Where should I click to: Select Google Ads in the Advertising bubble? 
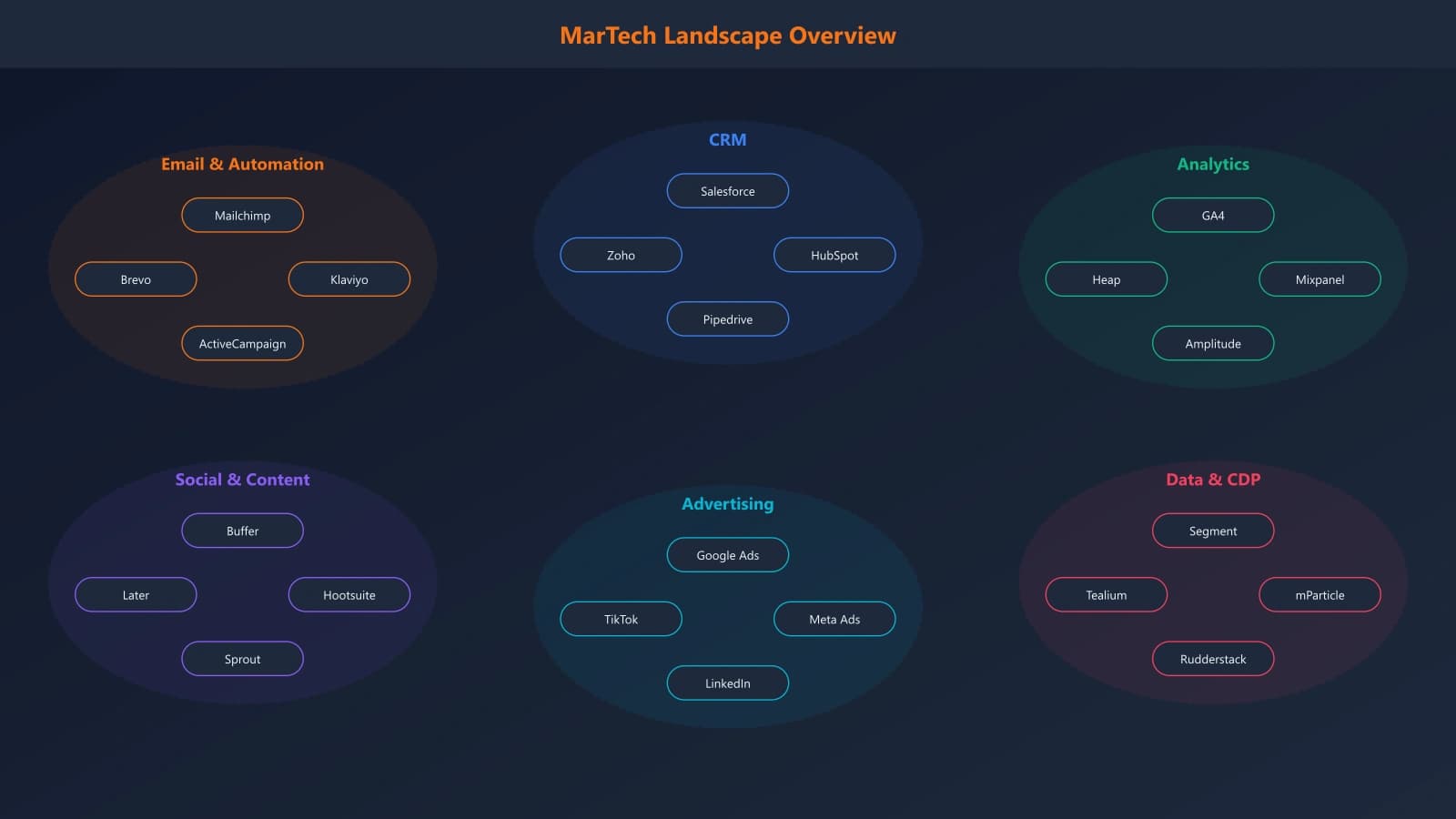[x=727, y=554]
